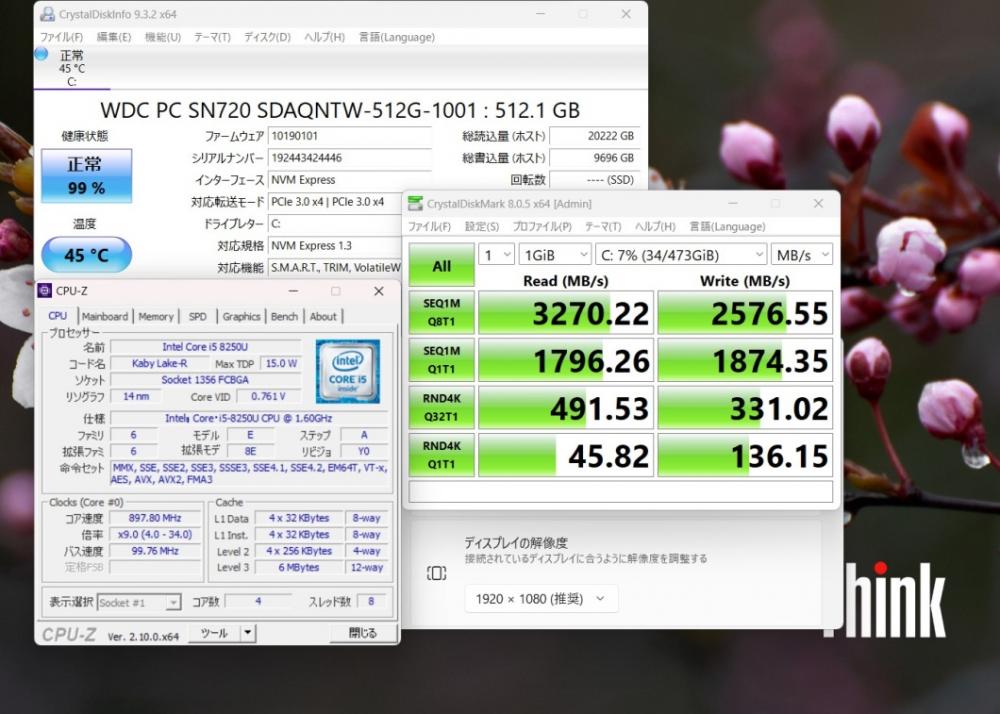Close the CrystalDiskMark window

tap(818, 203)
